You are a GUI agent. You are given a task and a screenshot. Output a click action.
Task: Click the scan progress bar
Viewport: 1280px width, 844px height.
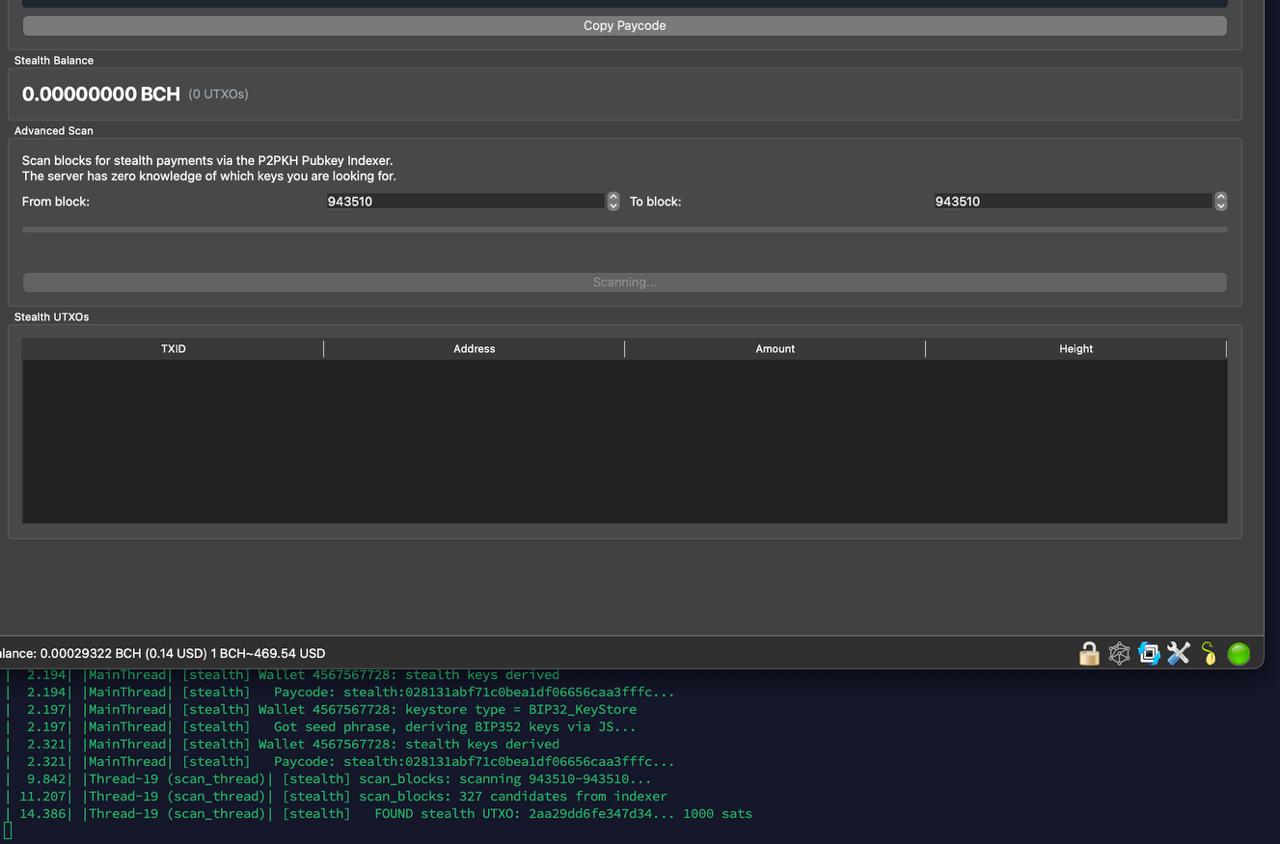(x=624, y=230)
